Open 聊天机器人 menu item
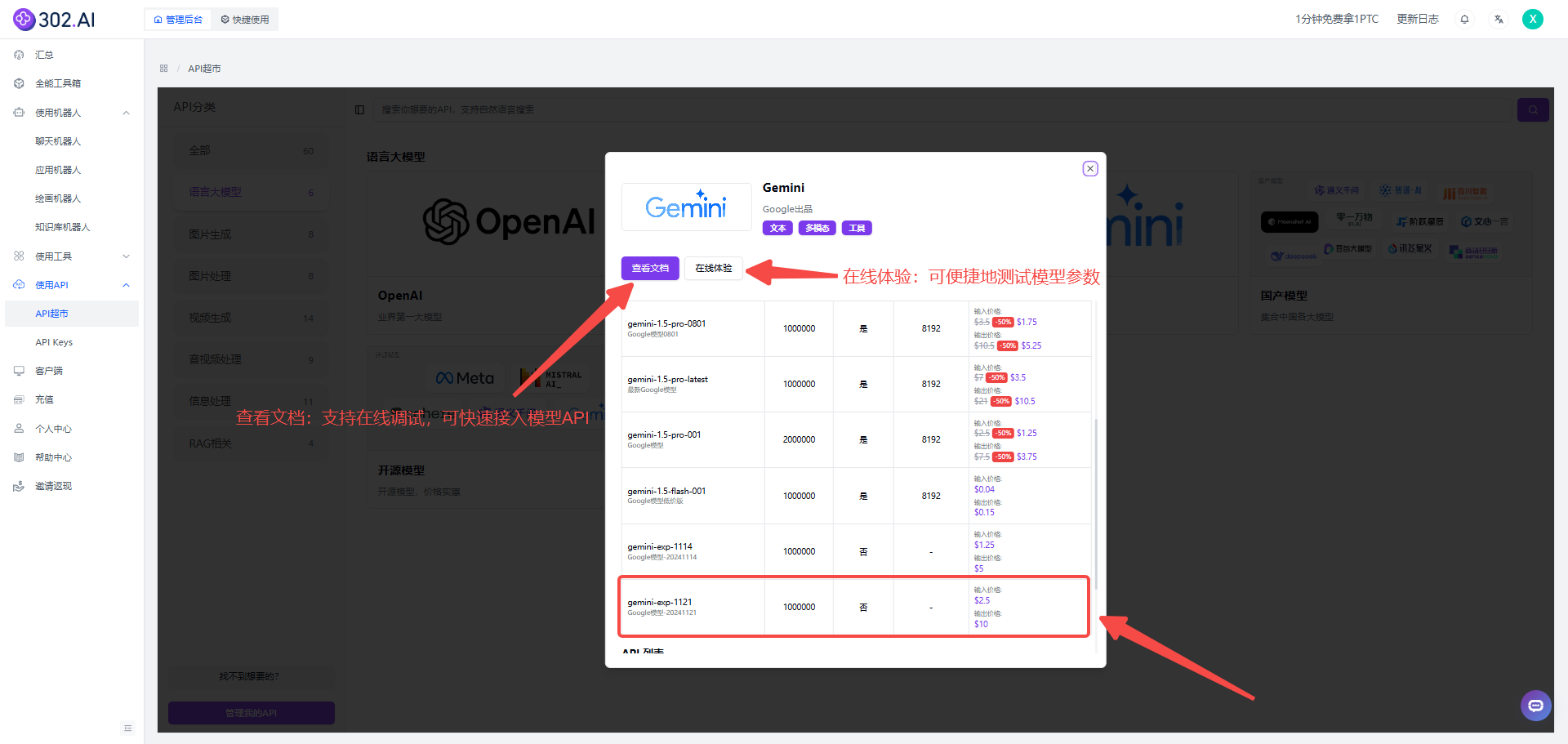Screen dimensions: 1568x744 [x=58, y=141]
